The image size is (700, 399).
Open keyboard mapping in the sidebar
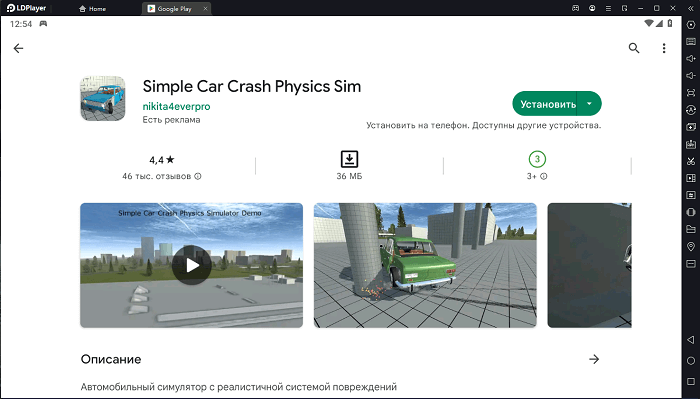691,42
